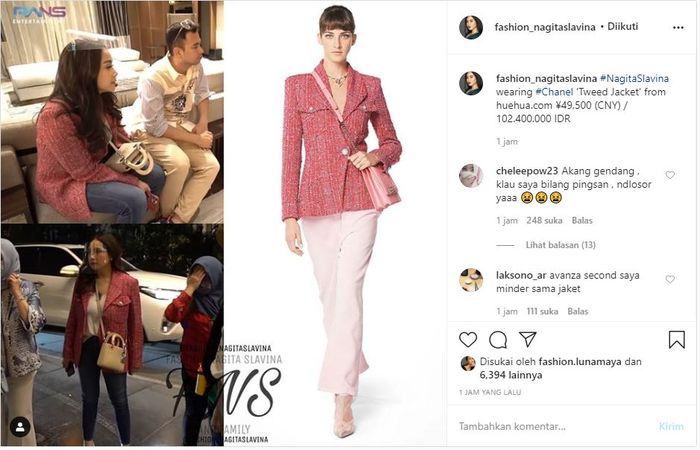Image resolution: width=700 pixels, height=450 pixels.
Task: Open cheleepow23's profile avatar
Action: click(471, 175)
